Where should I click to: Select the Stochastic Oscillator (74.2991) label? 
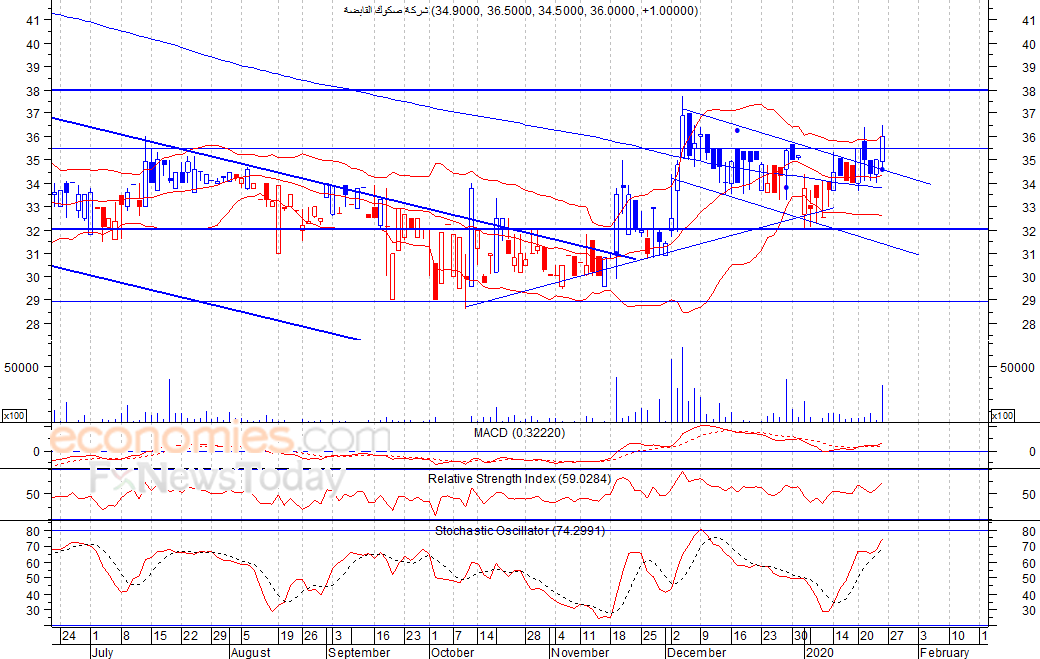[x=520, y=530]
